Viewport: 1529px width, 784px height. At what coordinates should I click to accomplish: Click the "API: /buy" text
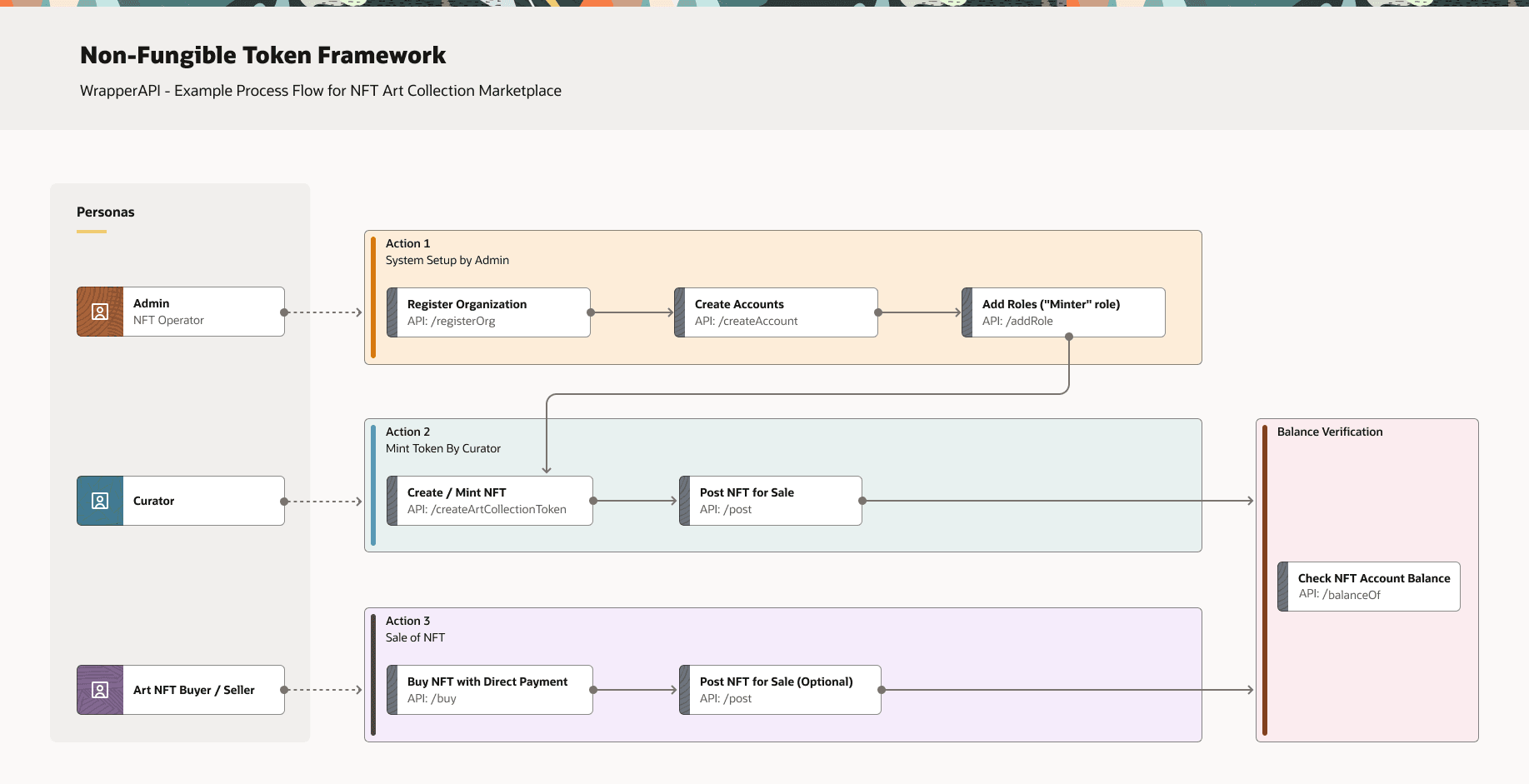[432, 698]
